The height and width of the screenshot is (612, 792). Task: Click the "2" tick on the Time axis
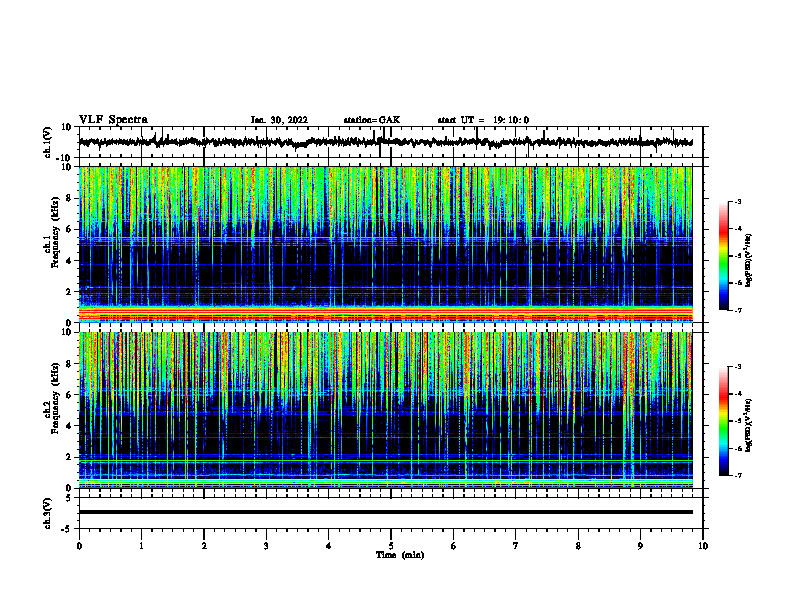[x=204, y=546]
